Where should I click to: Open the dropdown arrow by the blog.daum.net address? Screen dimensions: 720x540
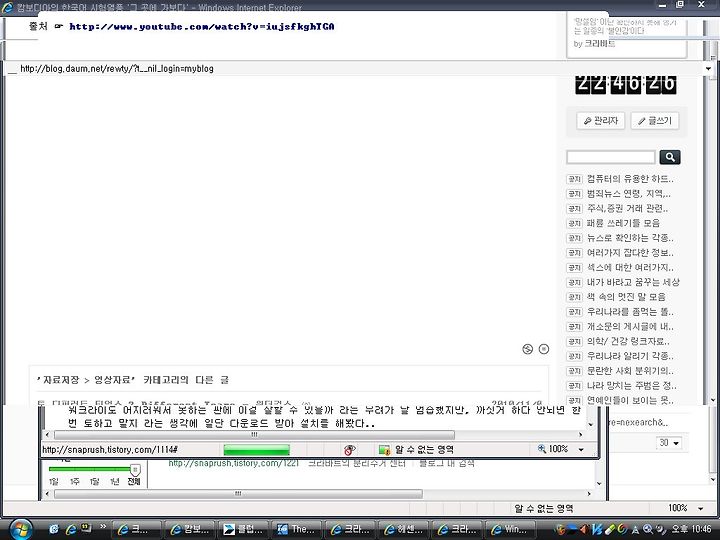pyautogui.click(x=708, y=68)
